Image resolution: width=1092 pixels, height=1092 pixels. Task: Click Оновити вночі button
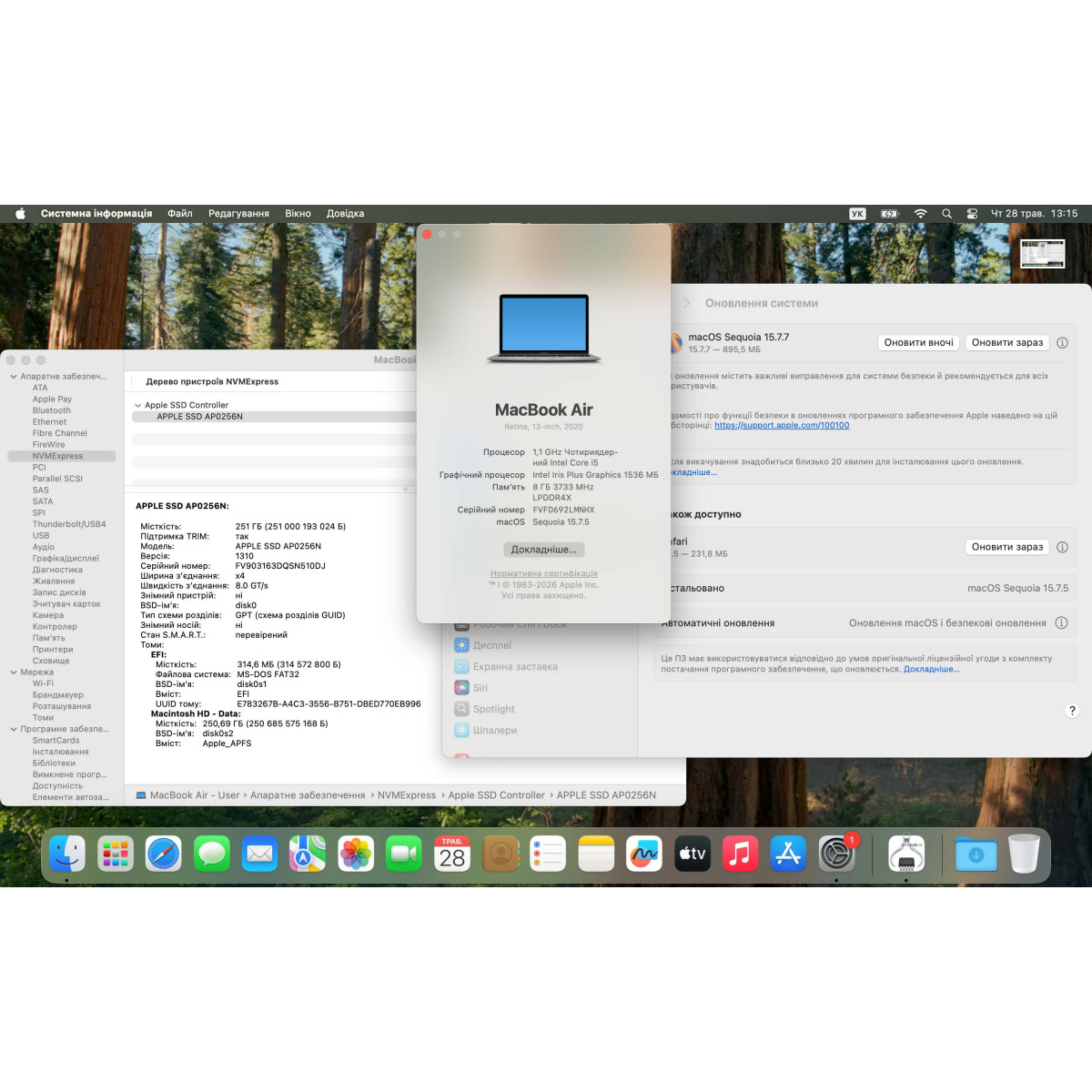pos(918,343)
